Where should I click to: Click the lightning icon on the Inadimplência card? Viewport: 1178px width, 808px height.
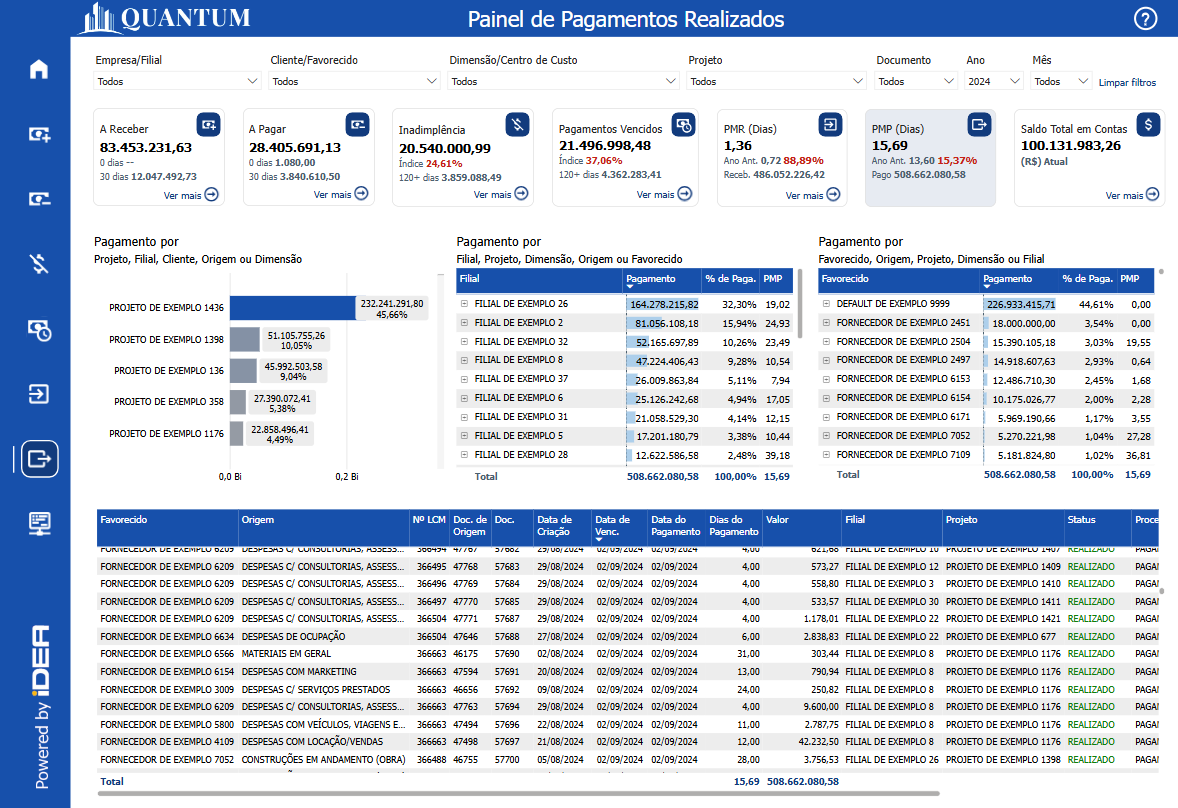[x=516, y=126]
